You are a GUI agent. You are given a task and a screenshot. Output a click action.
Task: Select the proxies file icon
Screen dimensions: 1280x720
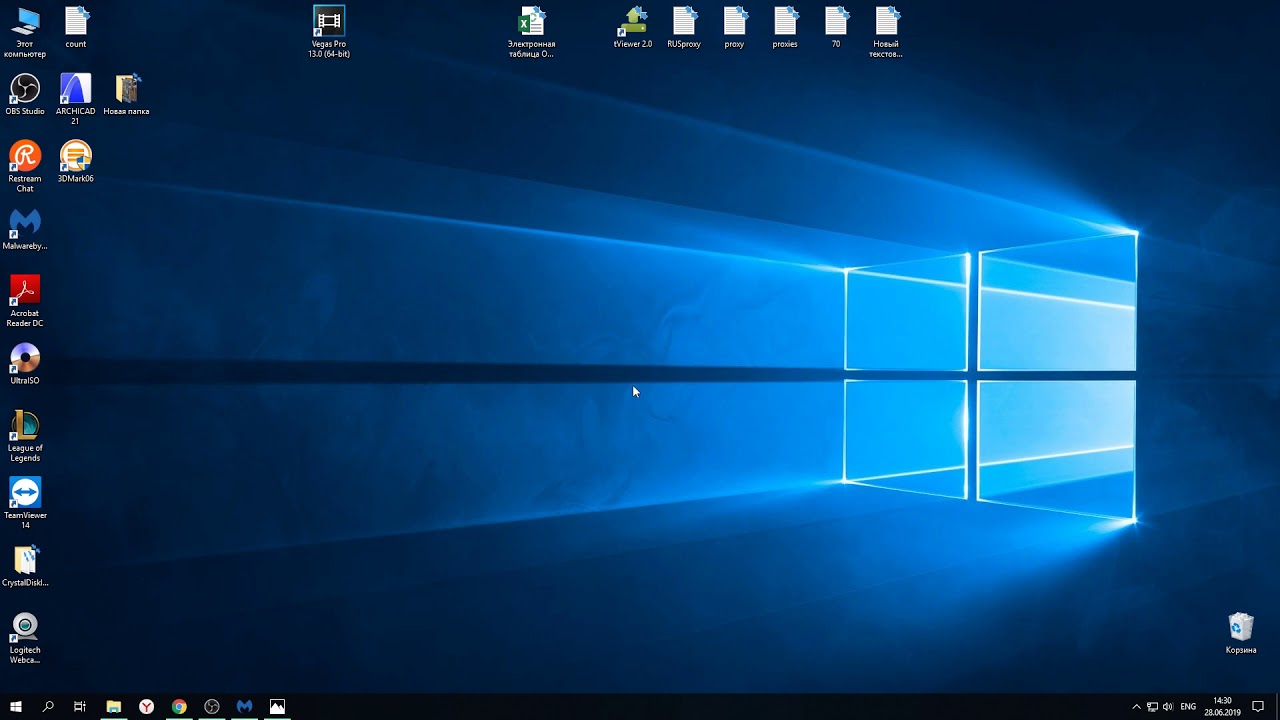pos(785,27)
